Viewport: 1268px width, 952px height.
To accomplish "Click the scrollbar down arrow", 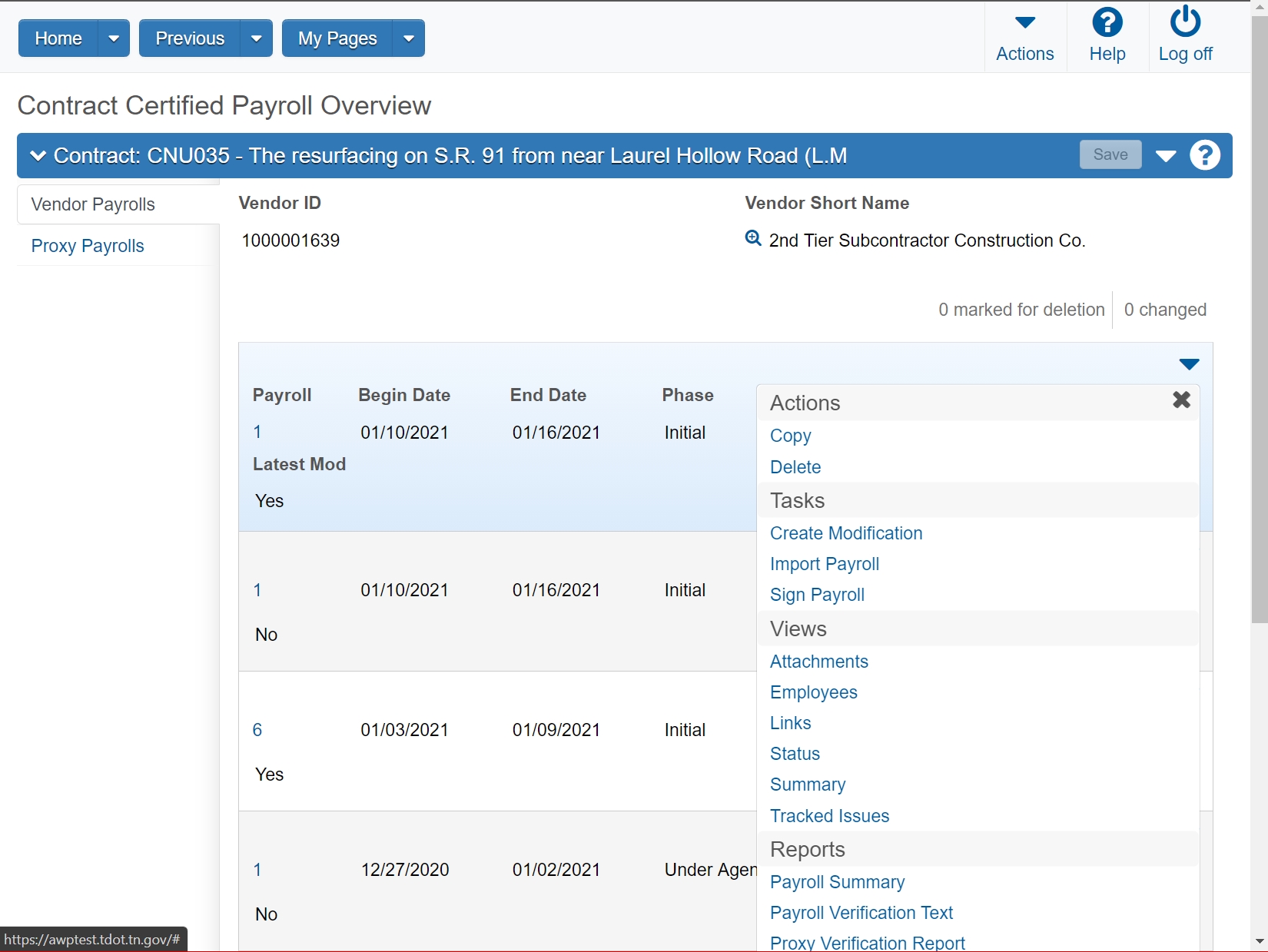I will point(1259,941).
